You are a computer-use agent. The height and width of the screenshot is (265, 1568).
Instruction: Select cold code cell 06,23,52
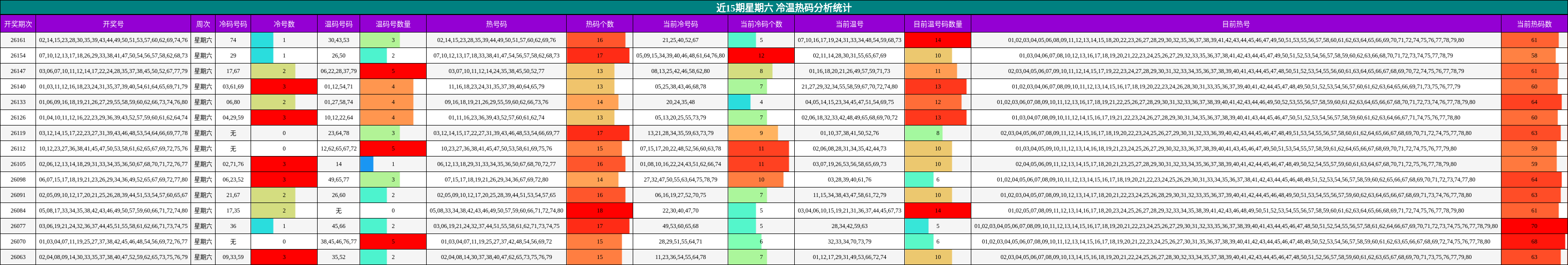[x=233, y=179]
